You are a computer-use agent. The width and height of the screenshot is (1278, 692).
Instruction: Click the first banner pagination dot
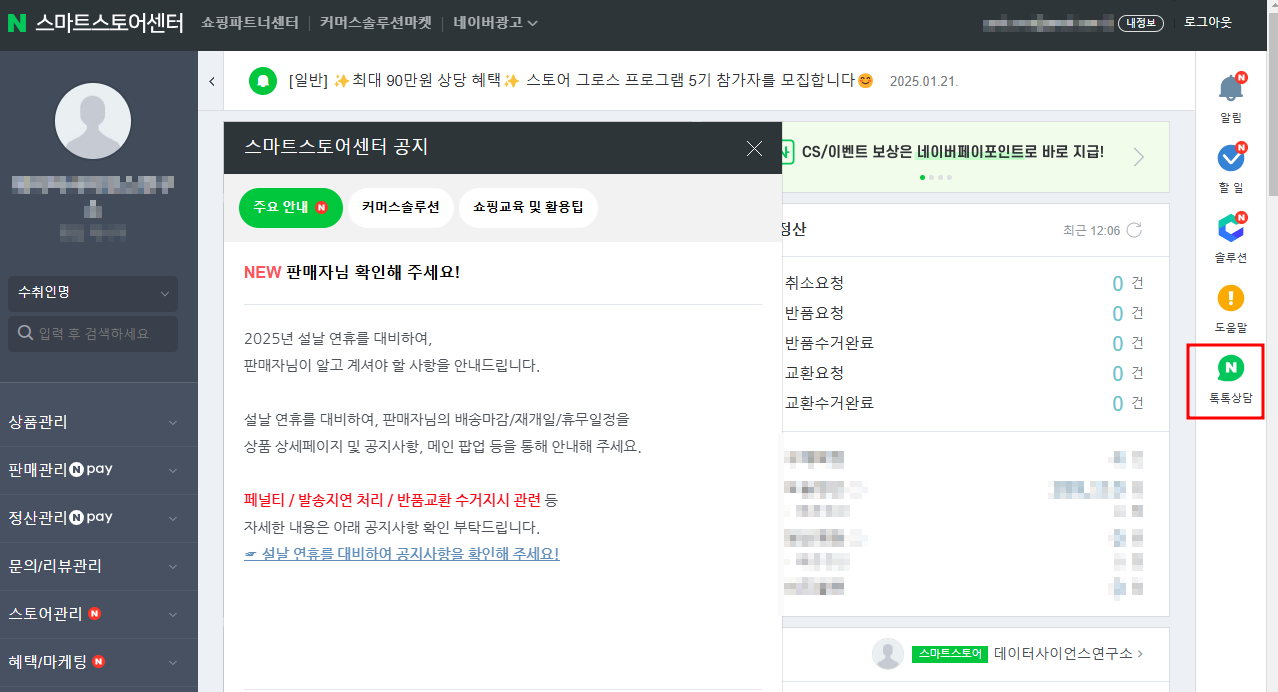click(922, 177)
